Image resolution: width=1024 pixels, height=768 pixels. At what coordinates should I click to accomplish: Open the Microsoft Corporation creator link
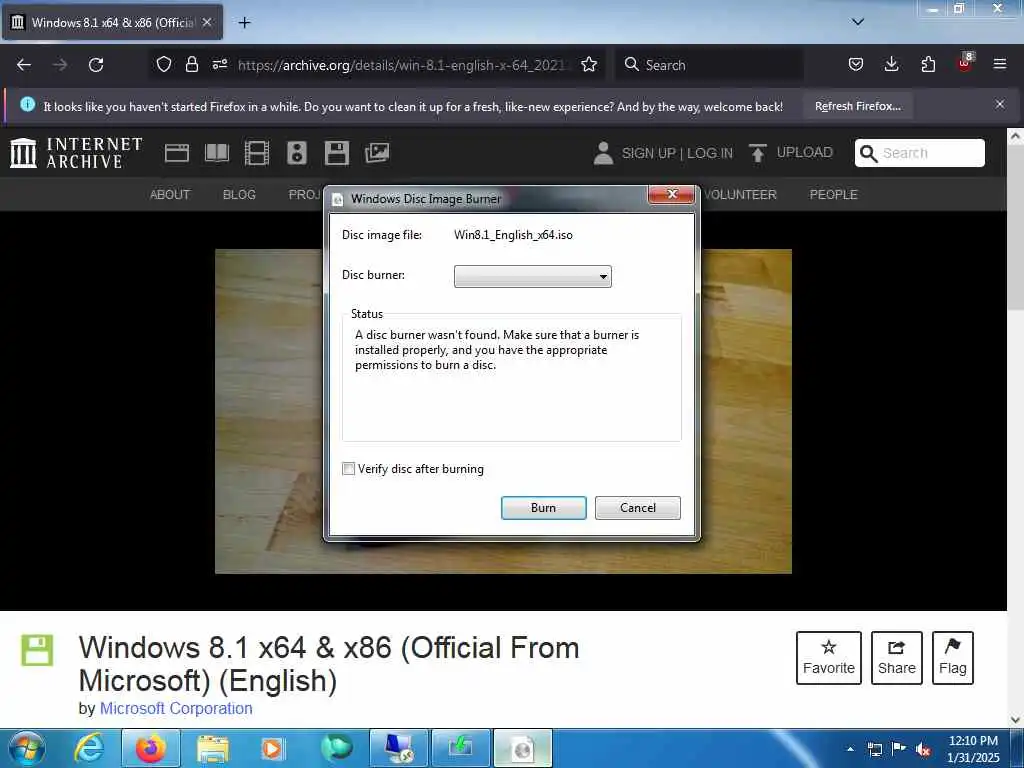pos(176,709)
